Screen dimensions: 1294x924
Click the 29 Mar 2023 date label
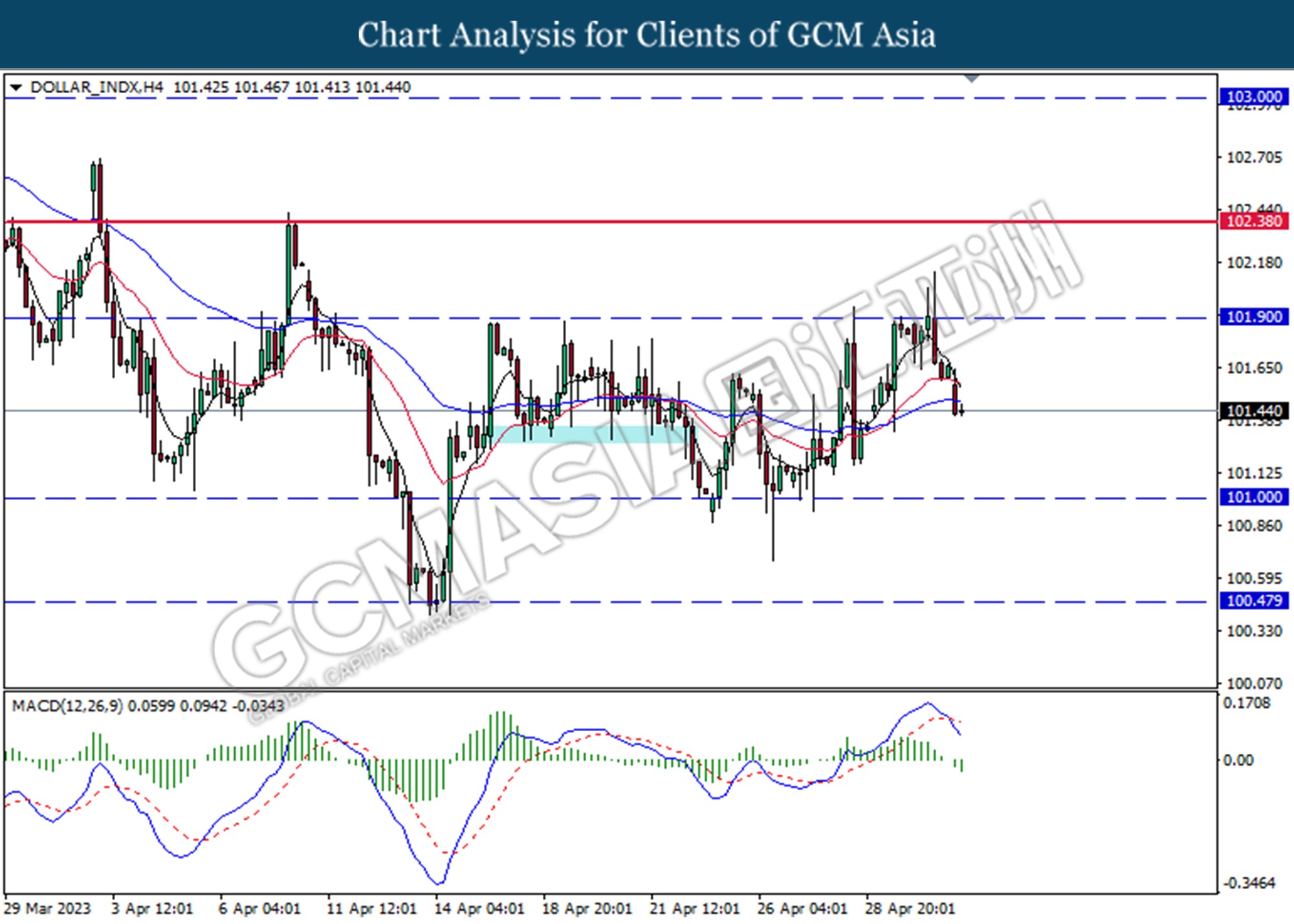pos(48,908)
